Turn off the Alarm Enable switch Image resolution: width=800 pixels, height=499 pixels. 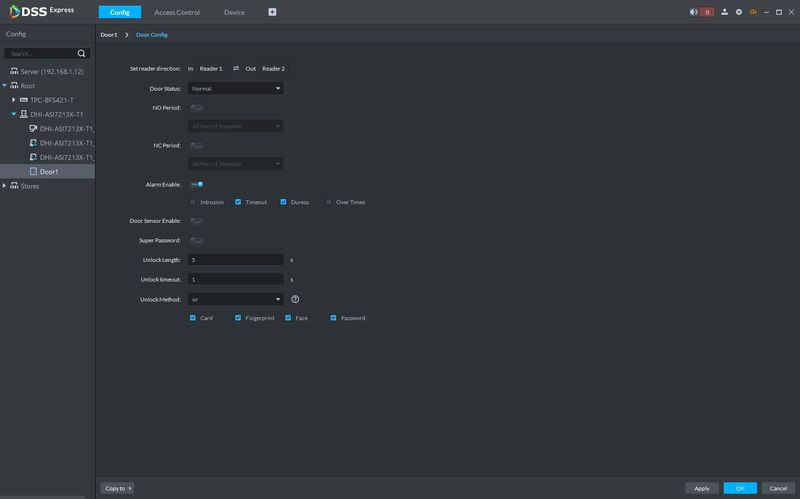click(x=196, y=184)
